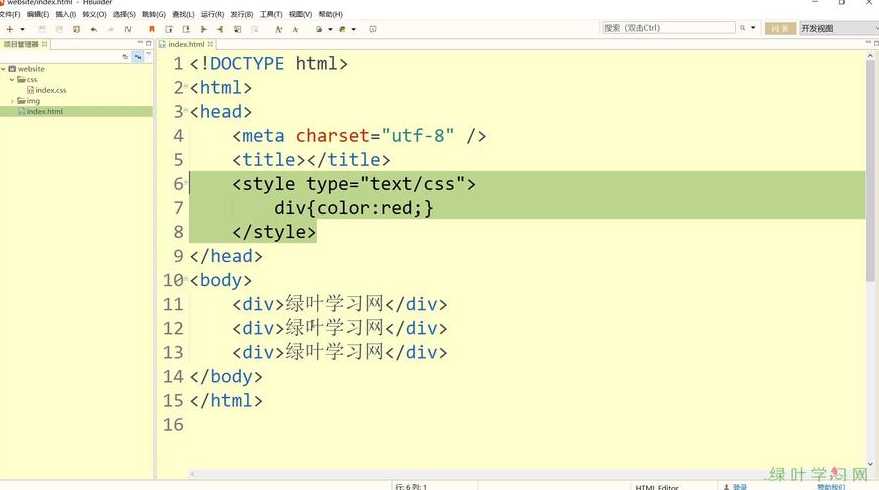This screenshot has width=879, height=490.
Task: Select the css folder in the tree
Action: [x=27, y=80]
